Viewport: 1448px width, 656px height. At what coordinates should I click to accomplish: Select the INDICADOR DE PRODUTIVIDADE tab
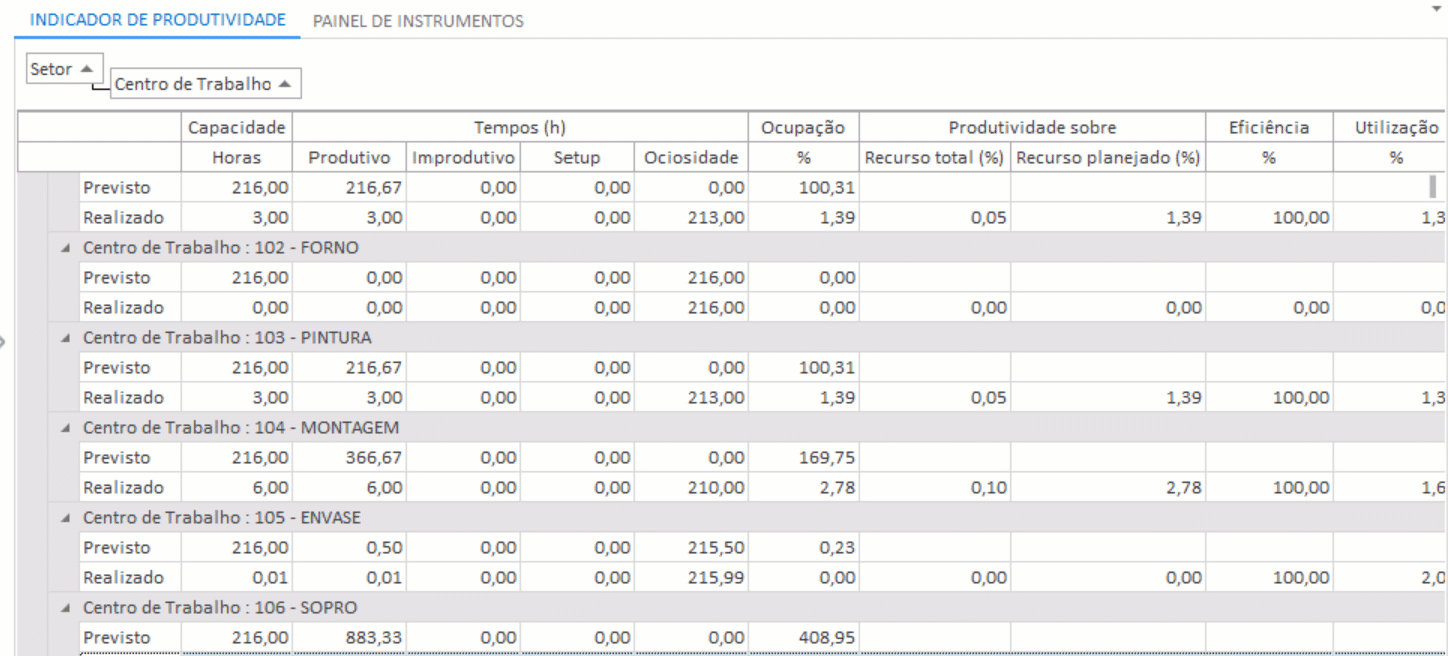coord(157,20)
